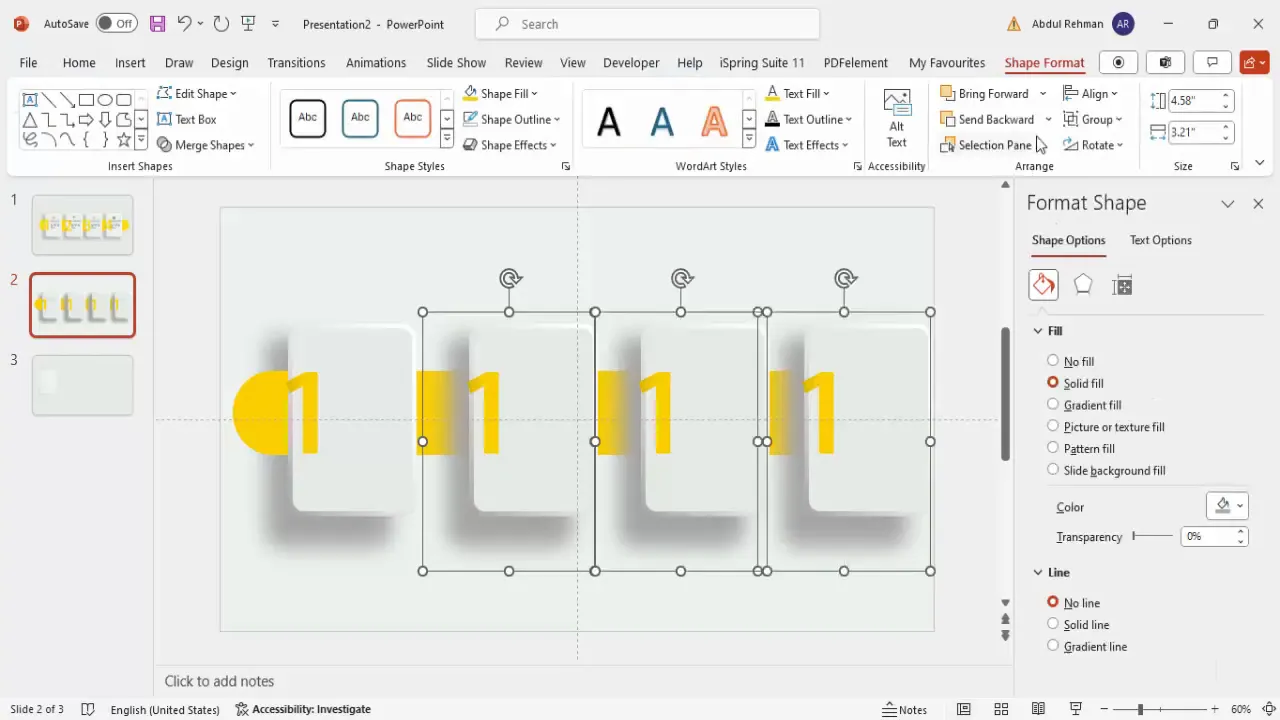Viewport: 1280px width, 720px height.
Task: Choose the black A WordArt style
Action: pos(609,122)
